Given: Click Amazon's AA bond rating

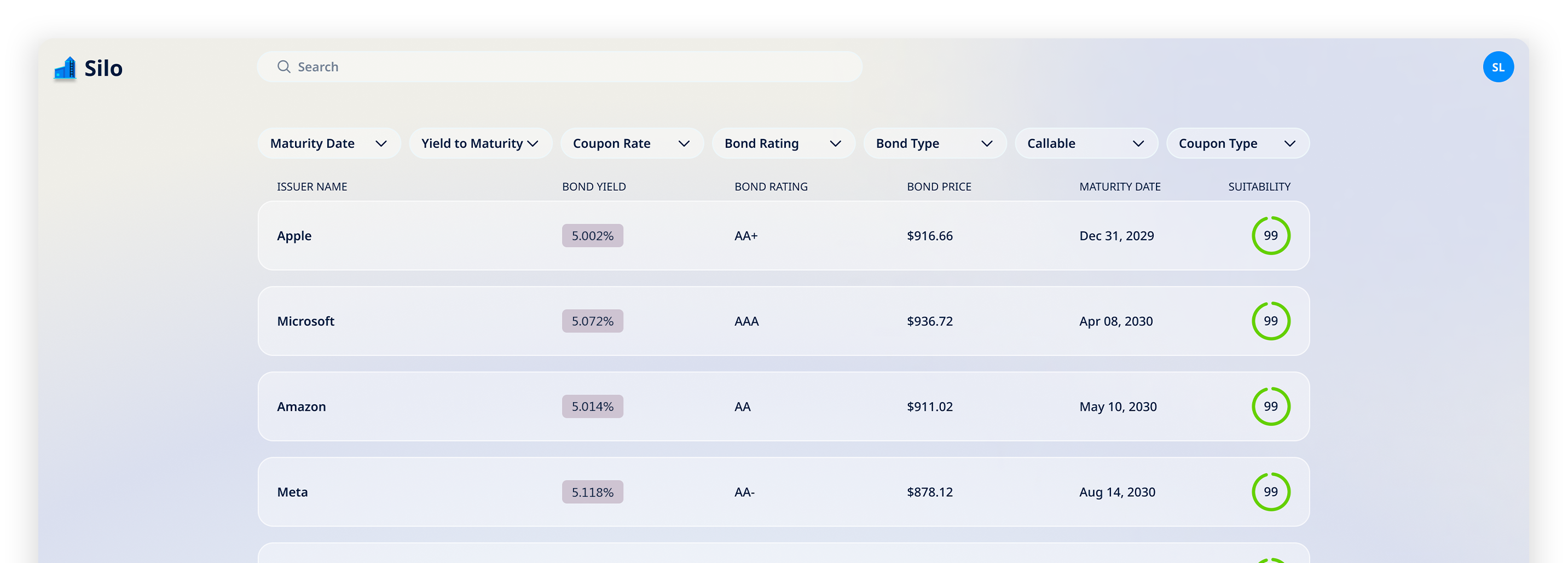Looking at the screenshot, I should pos(742,407).
